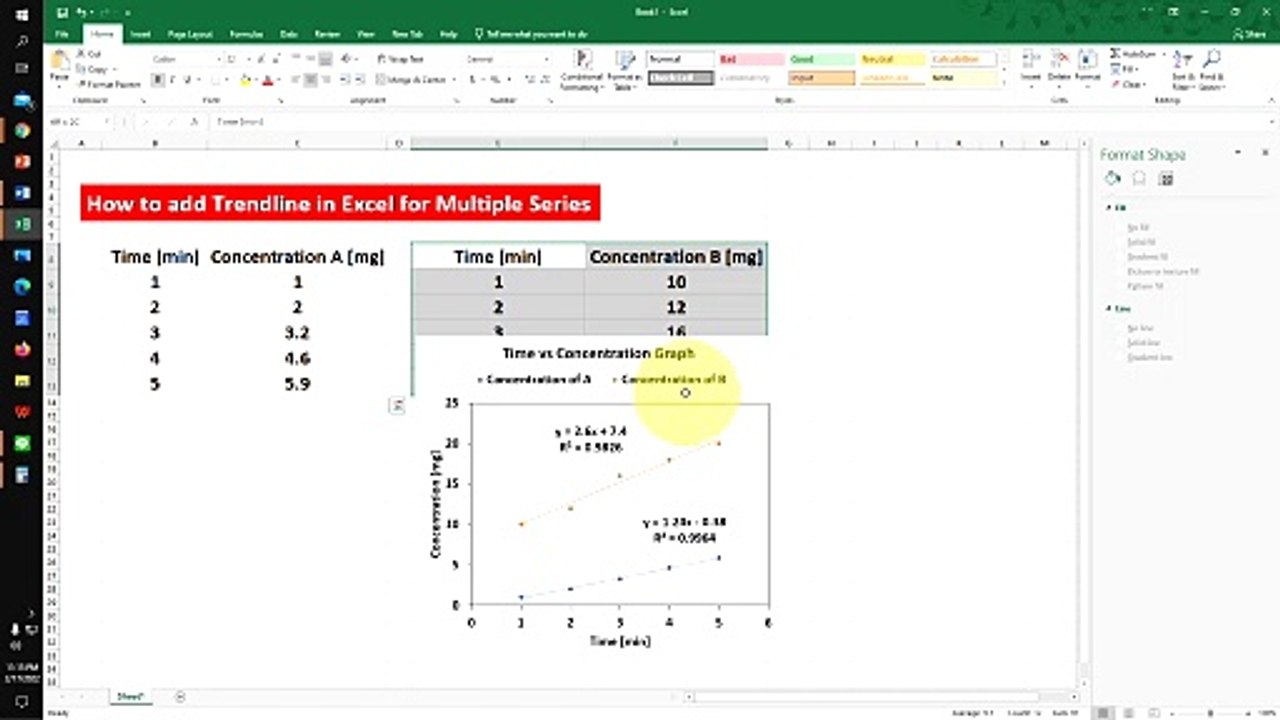Click the Undo arrow icon

tap(83, 13)
